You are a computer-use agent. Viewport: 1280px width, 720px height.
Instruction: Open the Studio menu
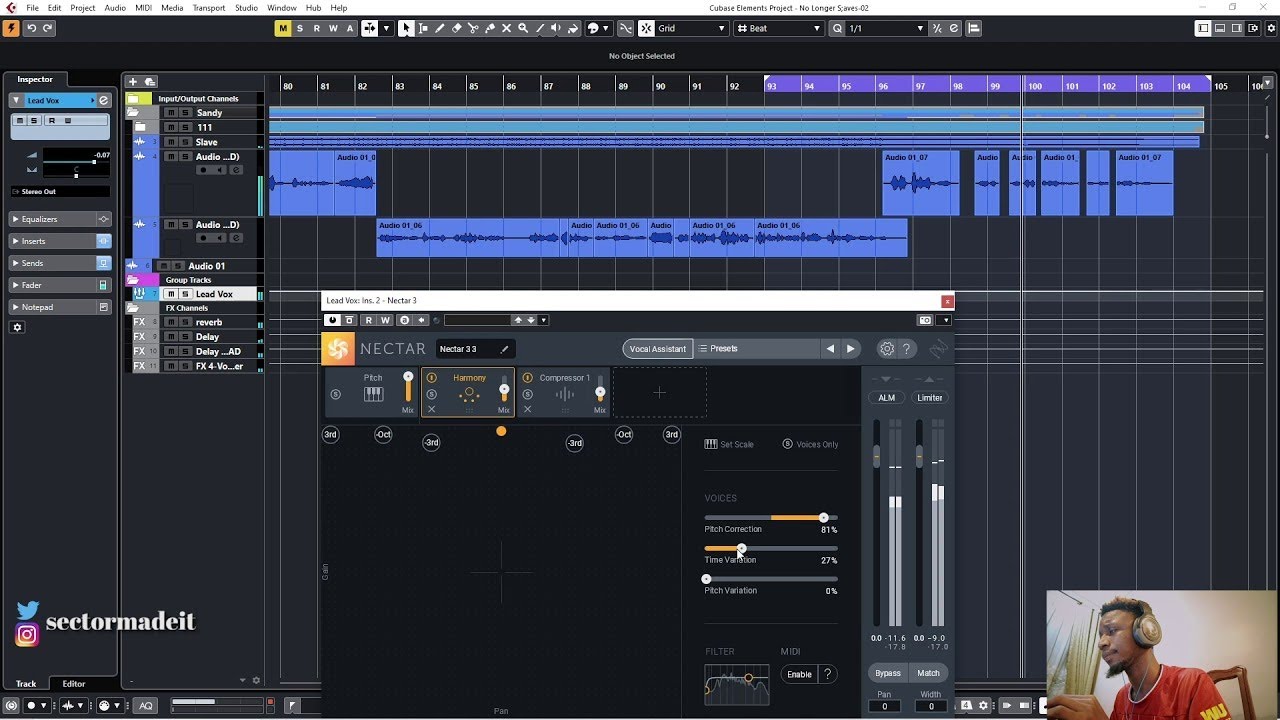coord(246,8)
